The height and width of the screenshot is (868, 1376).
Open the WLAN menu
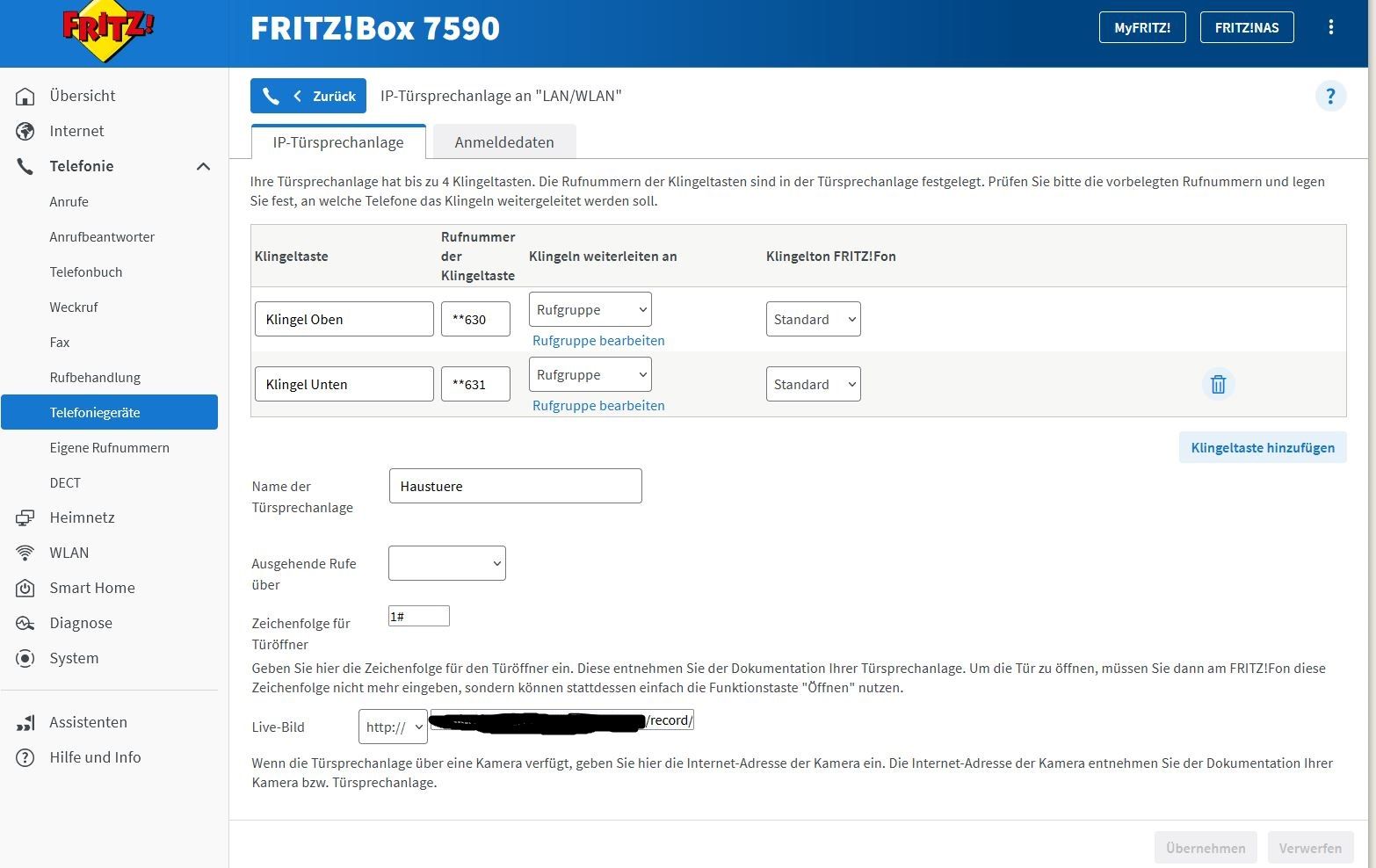click(x=69, y=553)
